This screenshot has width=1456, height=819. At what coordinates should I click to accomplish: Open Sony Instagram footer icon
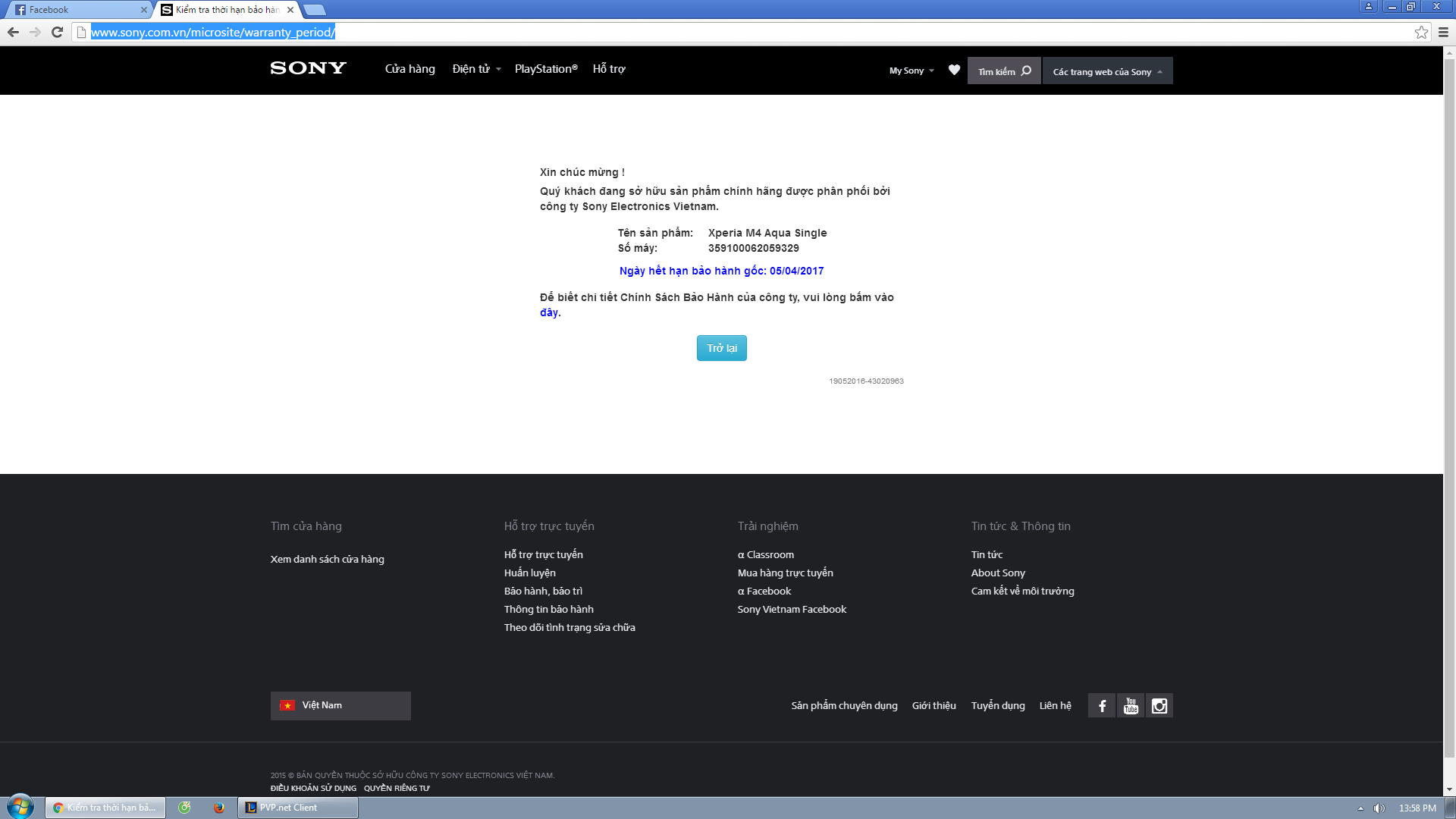(1159, 706)
